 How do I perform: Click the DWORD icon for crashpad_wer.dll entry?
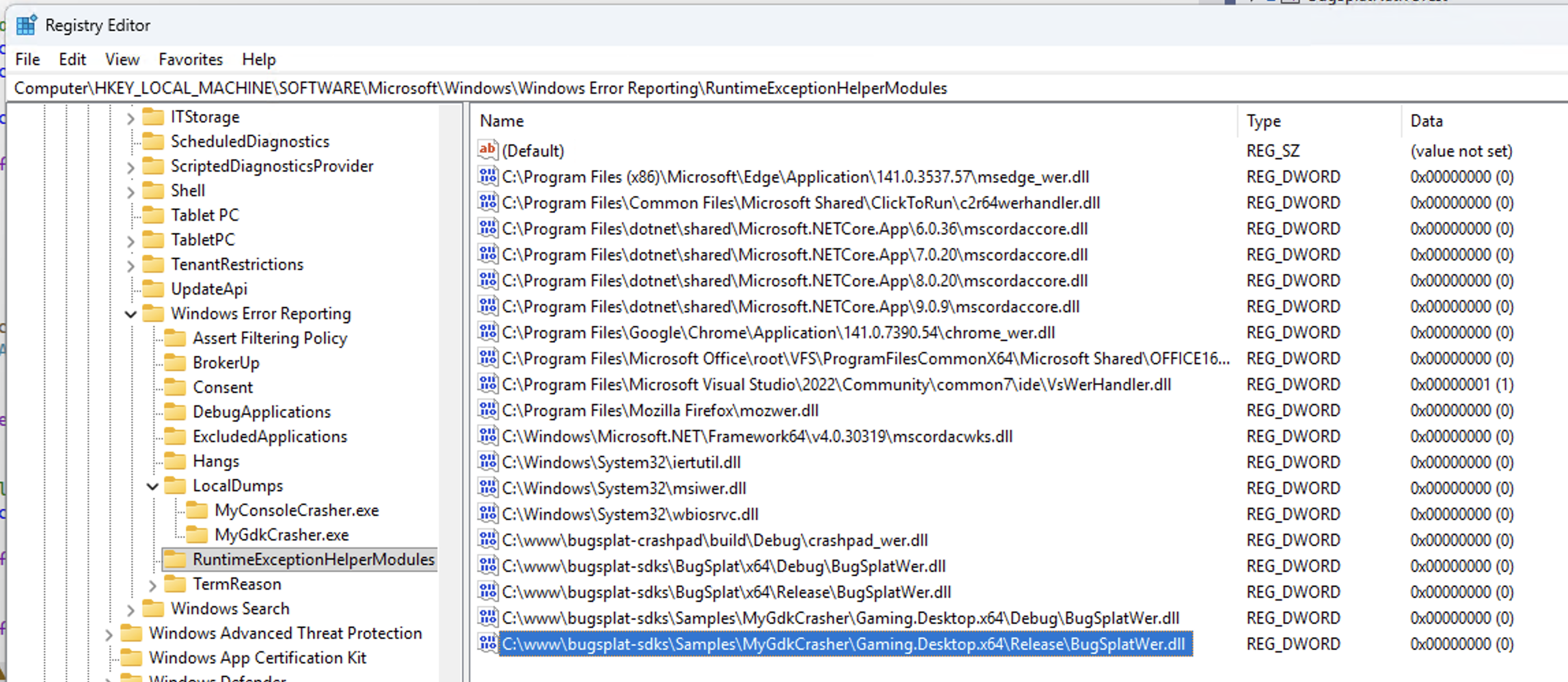[x=487, y=540]
